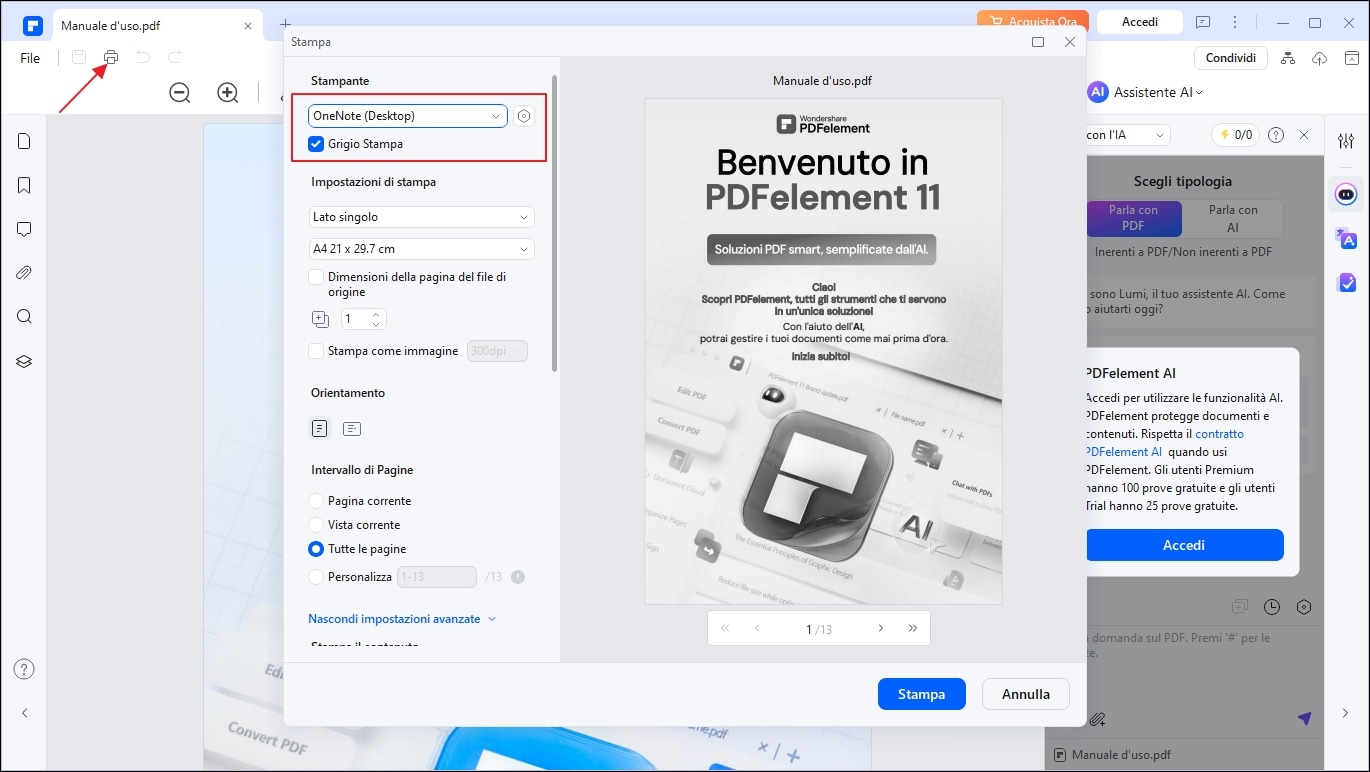Click the chat history clock icon
Screen dimensions: 1370x772
pyautogui.click(x=1272, y=607)
